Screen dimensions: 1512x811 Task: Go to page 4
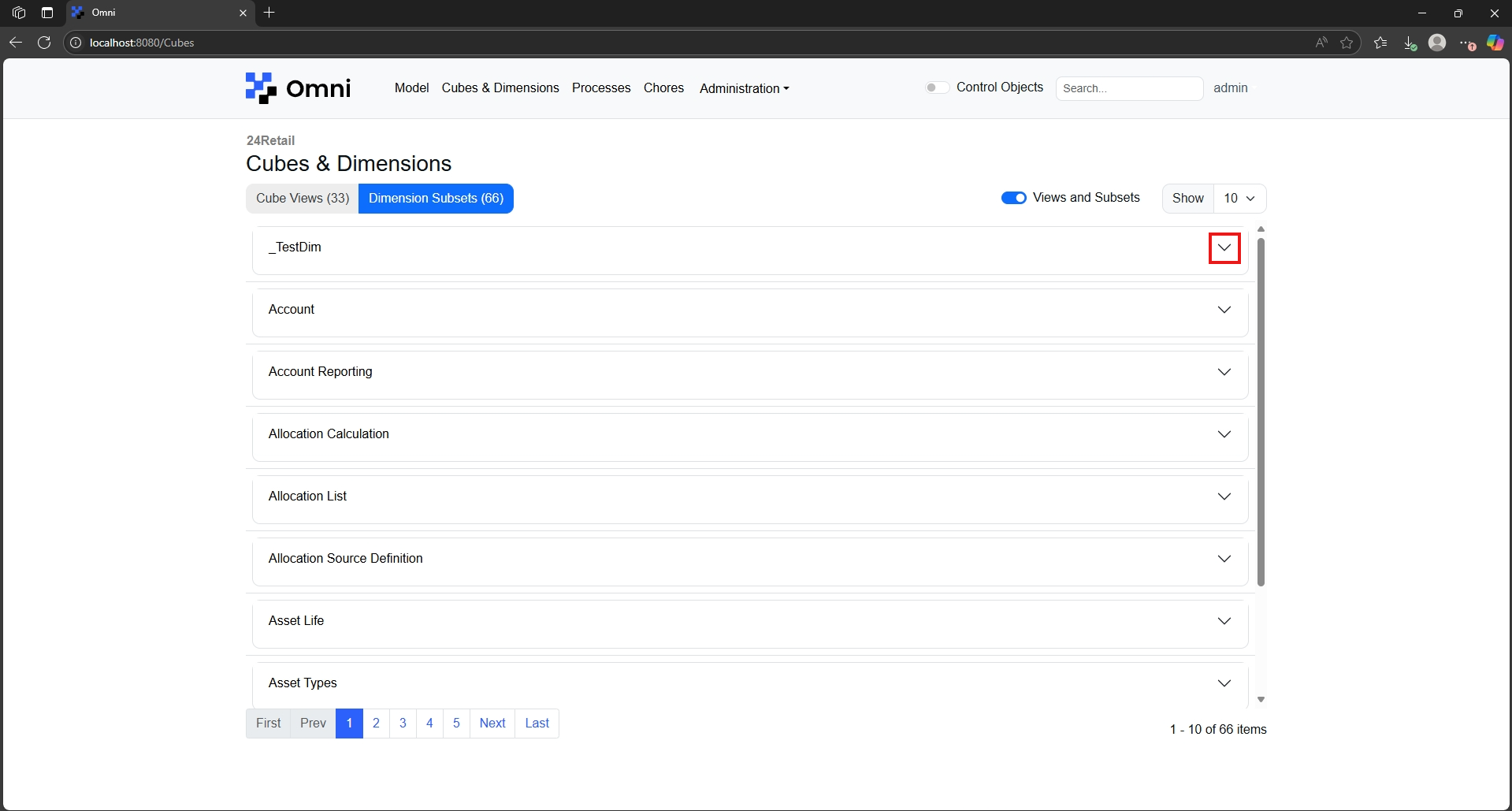429,724
